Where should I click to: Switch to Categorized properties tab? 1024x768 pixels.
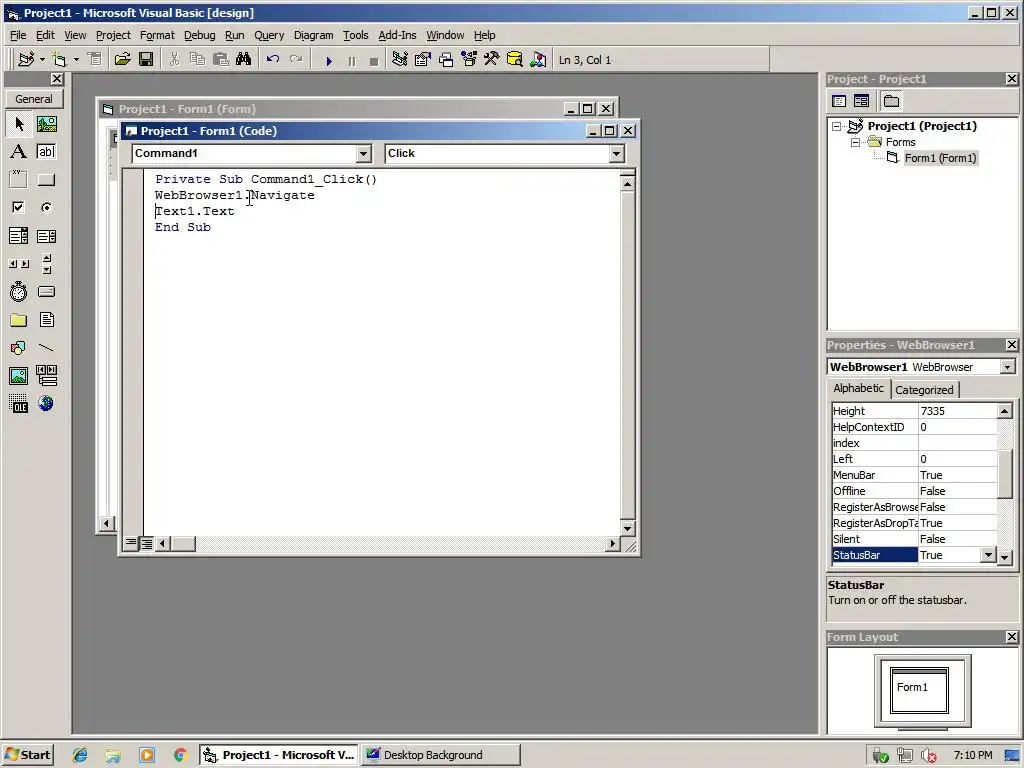click(924, 390)
